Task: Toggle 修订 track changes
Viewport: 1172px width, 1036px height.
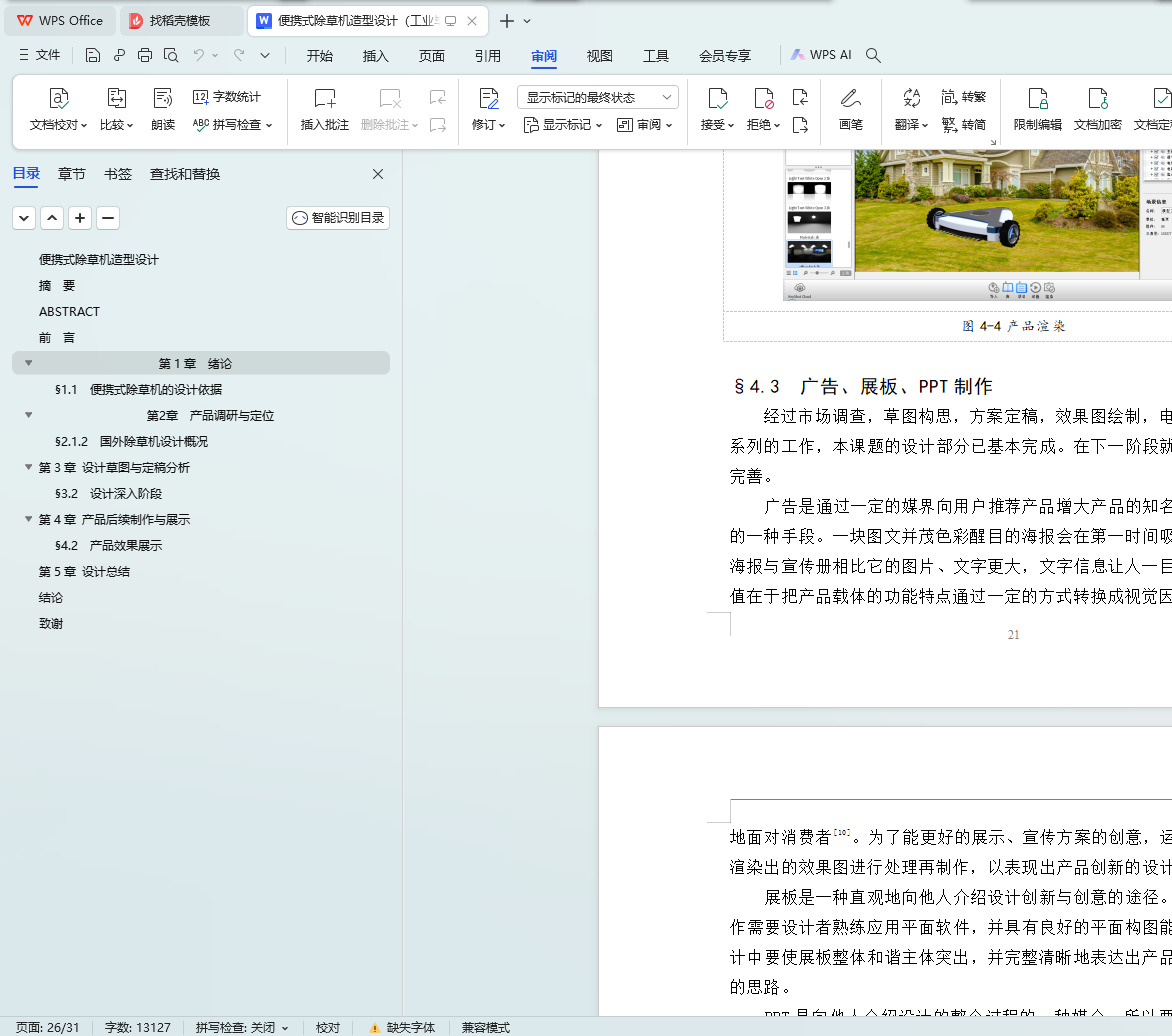Action: coord(488,98)
